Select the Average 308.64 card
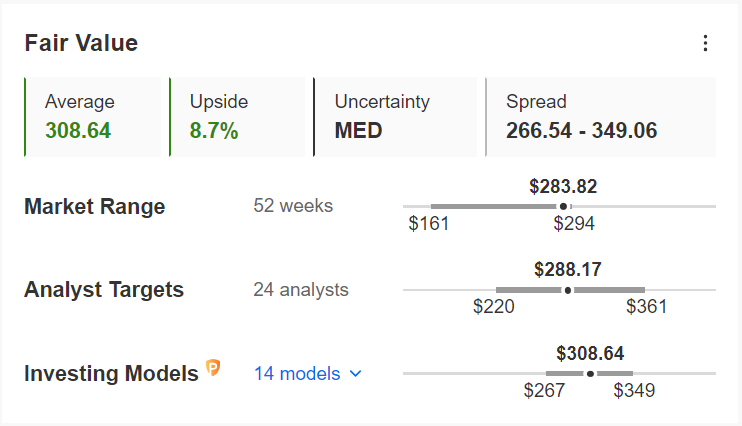Image resolution: width=742 pixels, height=426 pixels. coord(93,117)
